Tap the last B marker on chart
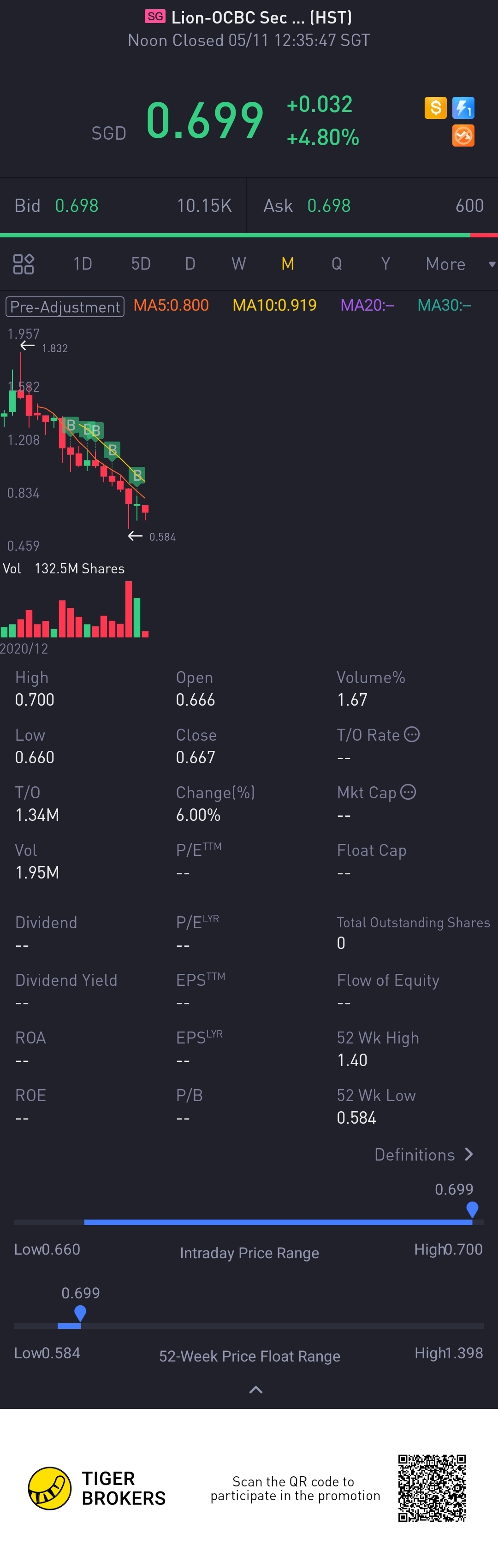 point(137,475)
